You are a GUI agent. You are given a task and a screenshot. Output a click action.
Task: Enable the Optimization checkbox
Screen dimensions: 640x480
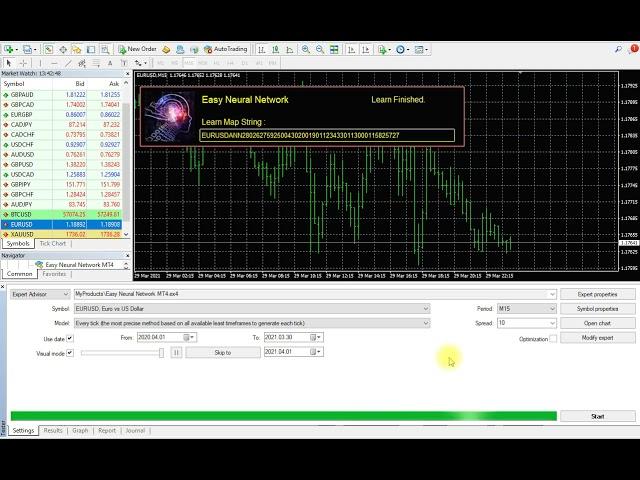553,338
